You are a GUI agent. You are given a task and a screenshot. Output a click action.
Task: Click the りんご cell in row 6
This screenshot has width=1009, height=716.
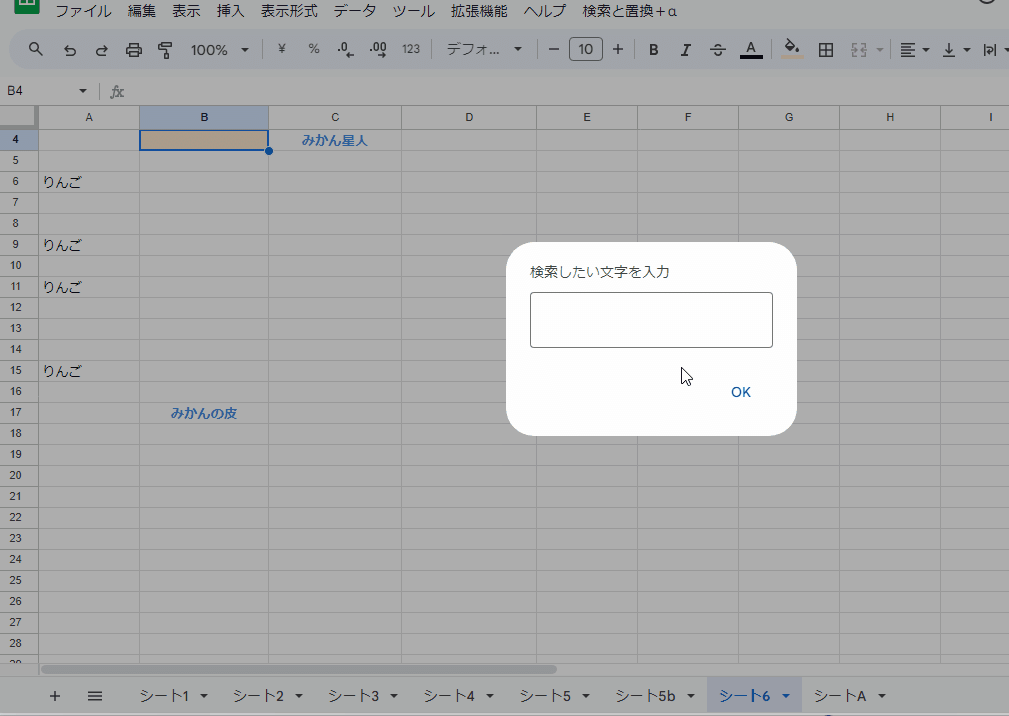[x=89, y=182]
